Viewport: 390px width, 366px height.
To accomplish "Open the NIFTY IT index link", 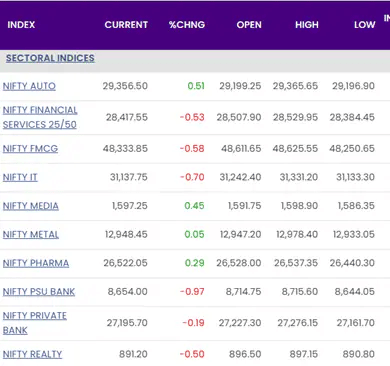I will (20, 177).
